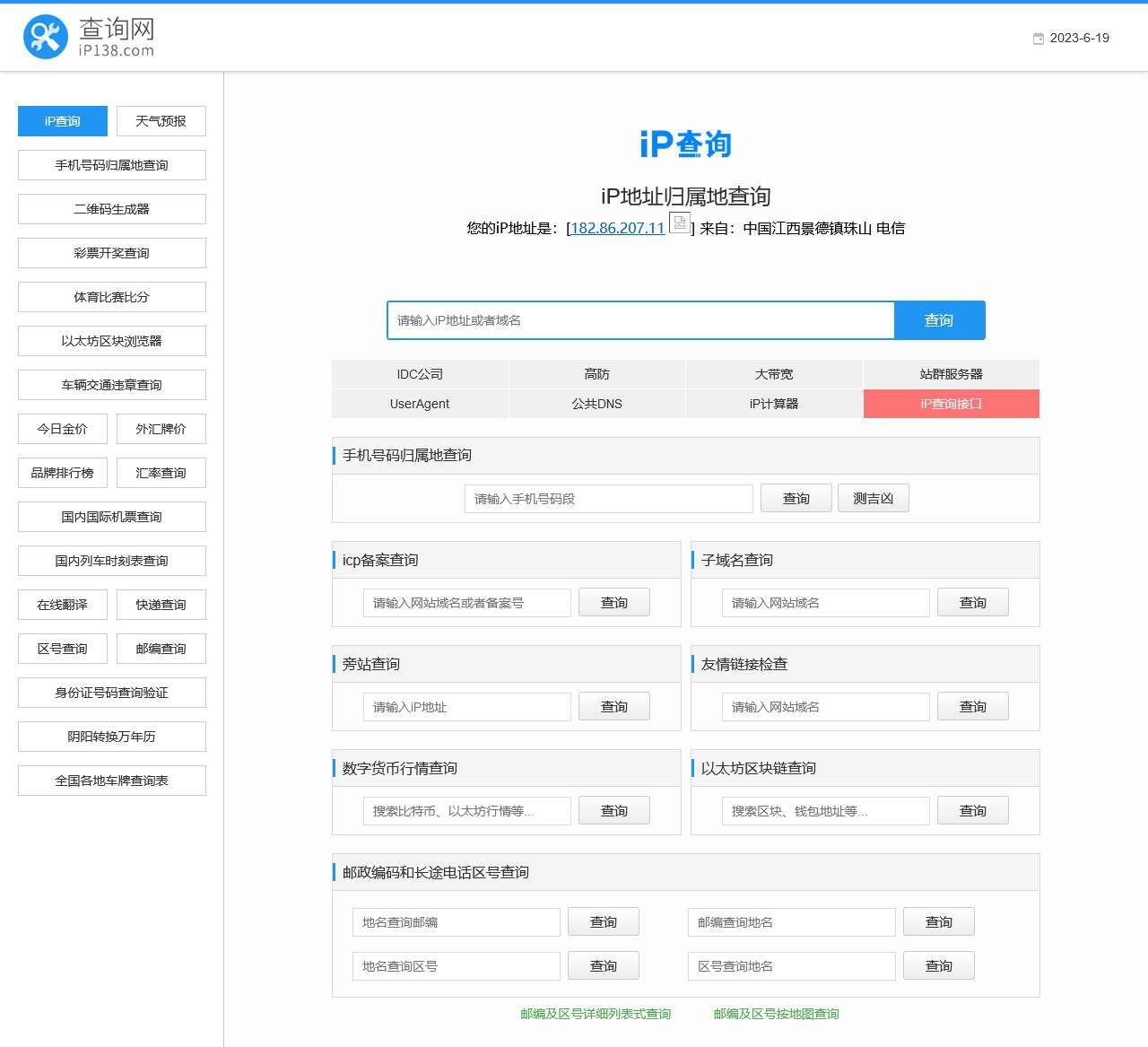Open 邮编及区号详细列表式查询 link
Viewport: 1148px width, 1047px height.
pos(596,1014)
